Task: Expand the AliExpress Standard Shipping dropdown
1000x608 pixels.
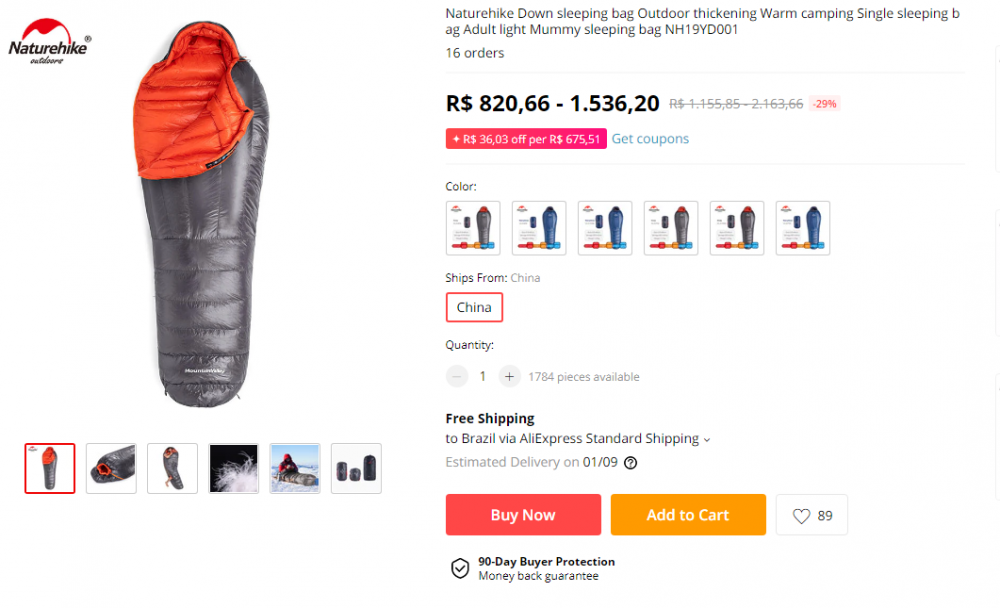Action: [707, 439]
